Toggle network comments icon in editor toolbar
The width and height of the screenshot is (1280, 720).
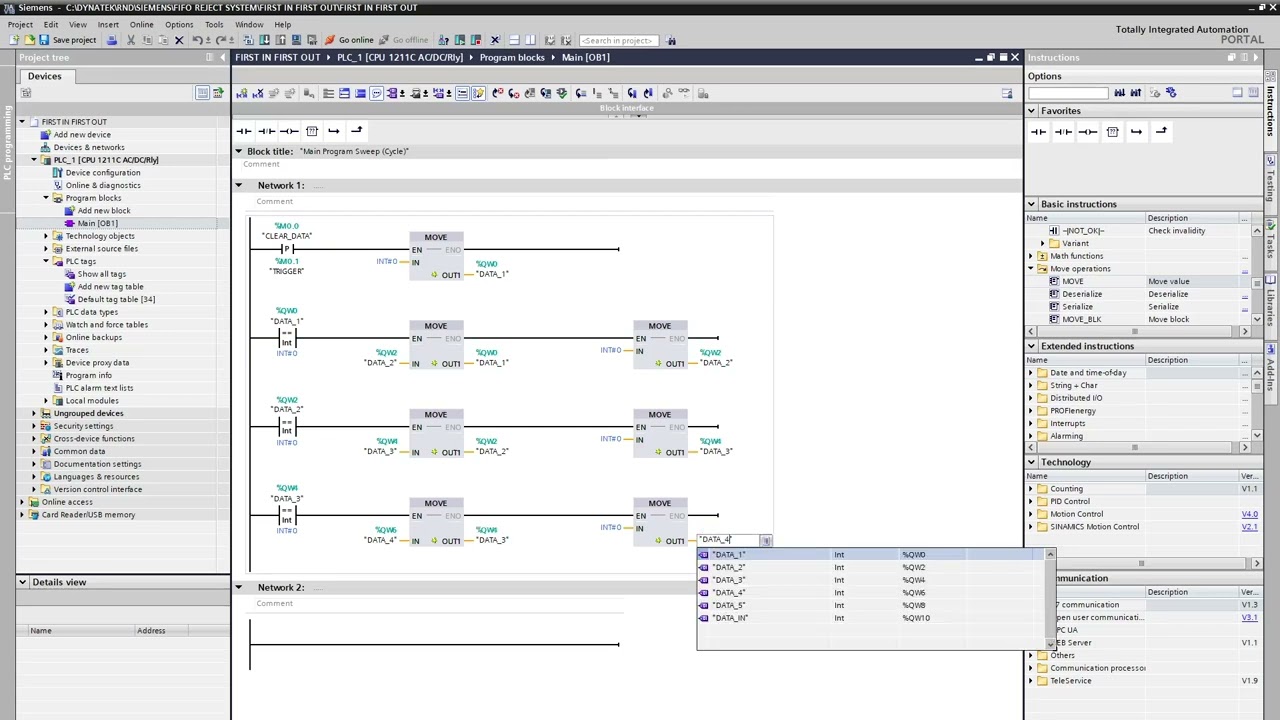(462, 93)
